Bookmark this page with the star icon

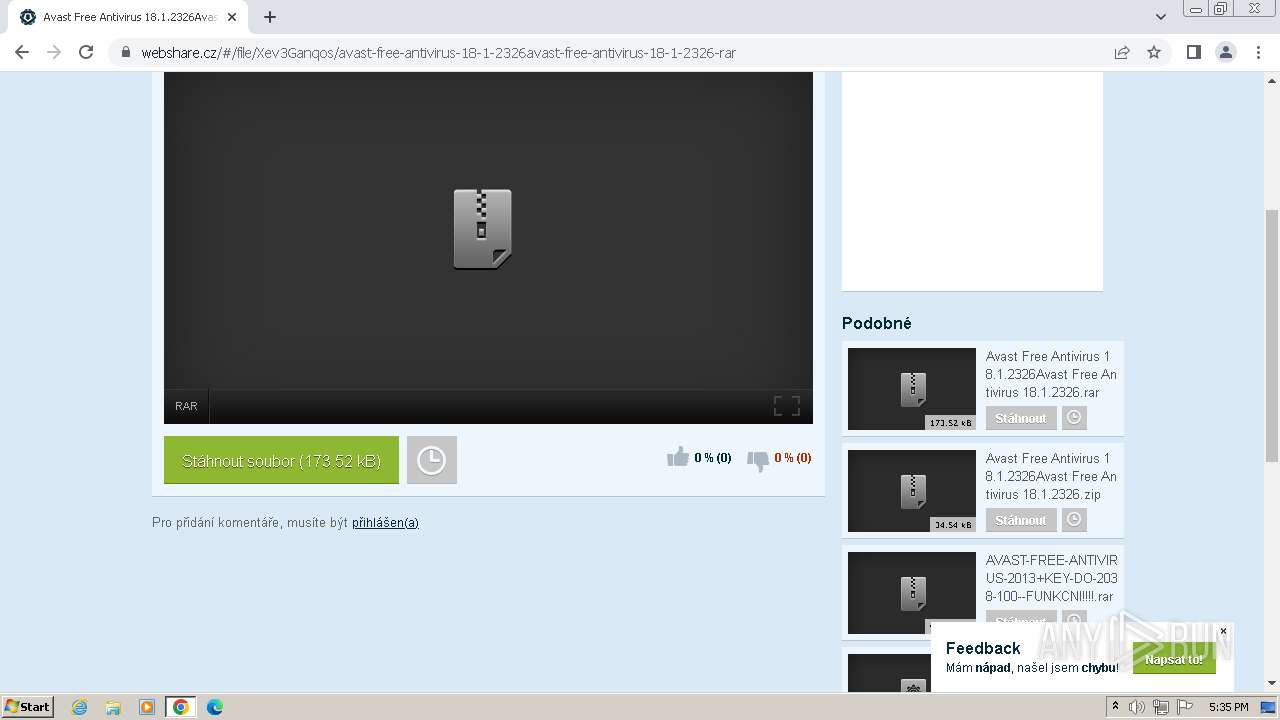tap(1154, 52)
